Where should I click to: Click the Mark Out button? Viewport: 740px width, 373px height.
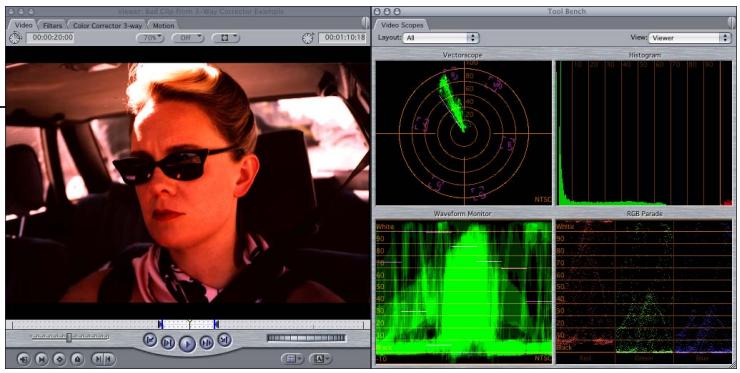[x=109, y=359]
